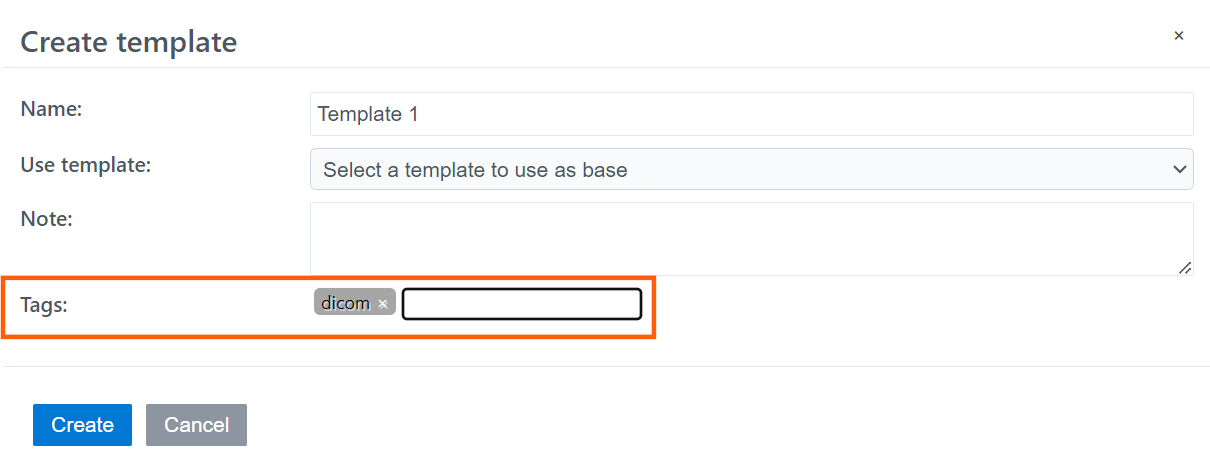Remove the dicom tag

point(383,304)
